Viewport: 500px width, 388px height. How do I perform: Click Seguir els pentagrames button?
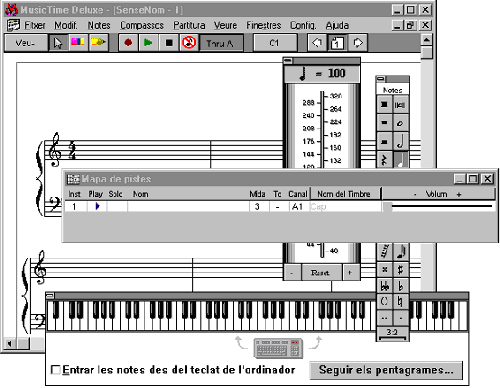point(386,370)
